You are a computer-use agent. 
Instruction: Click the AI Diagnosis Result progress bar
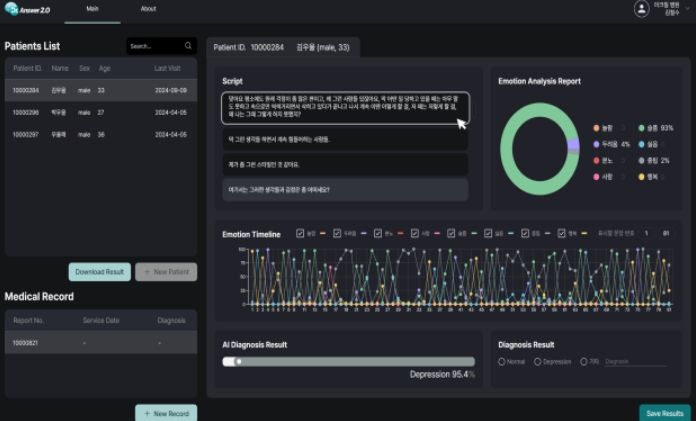coord(348,361)
